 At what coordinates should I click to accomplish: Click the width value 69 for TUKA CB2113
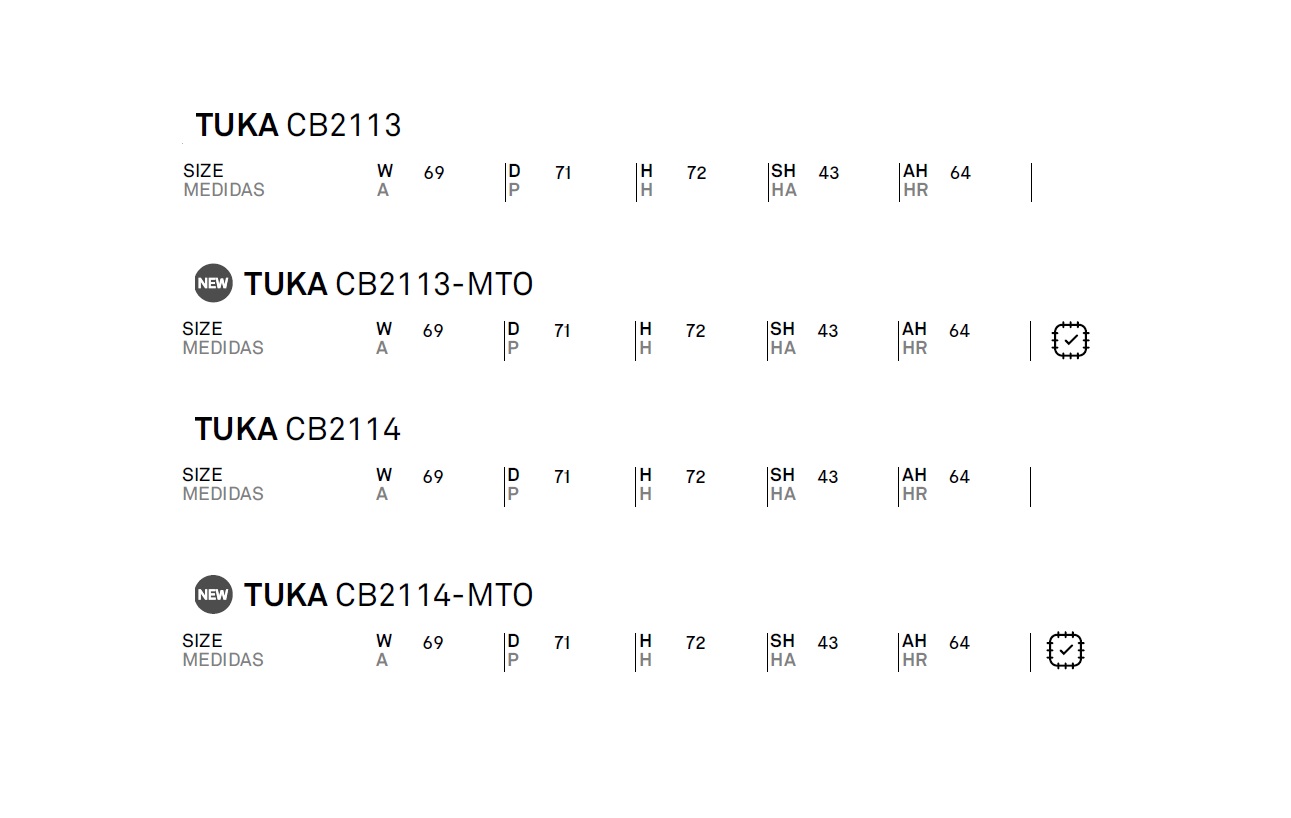(x=434, y=173)
